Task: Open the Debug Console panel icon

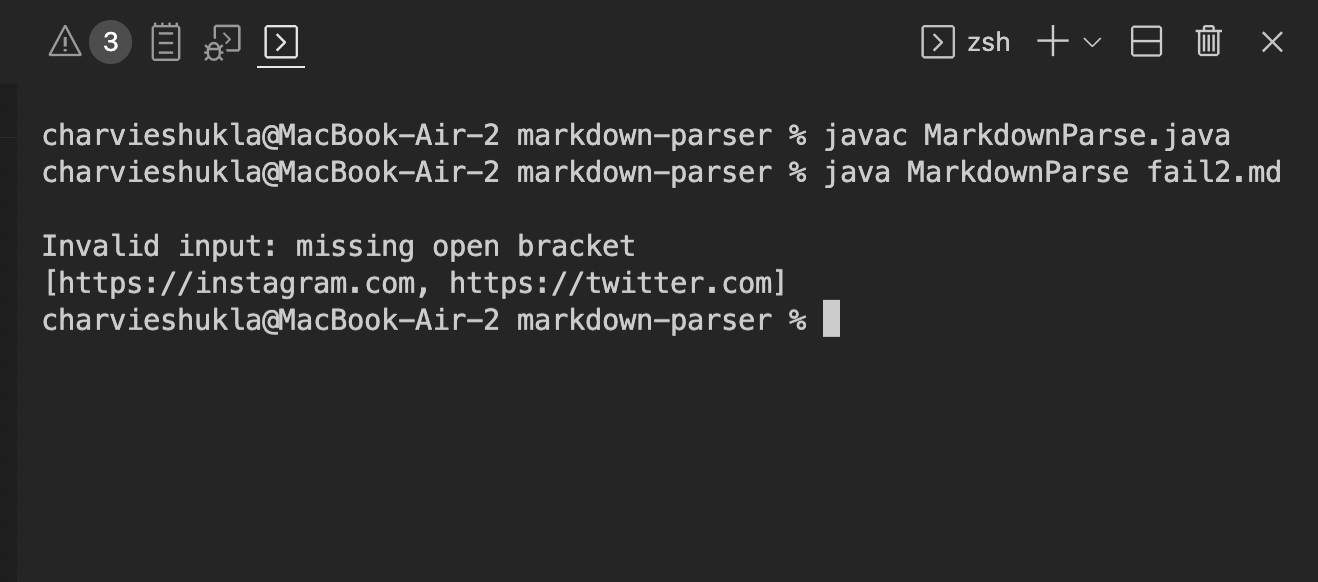Action: click(223, 42)
